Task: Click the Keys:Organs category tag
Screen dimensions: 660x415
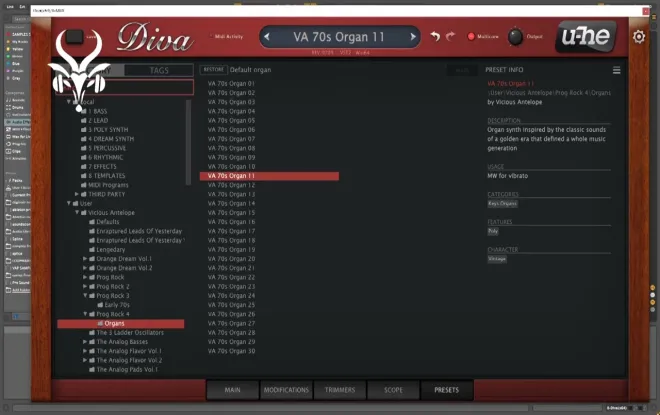Action: point(503,204)
